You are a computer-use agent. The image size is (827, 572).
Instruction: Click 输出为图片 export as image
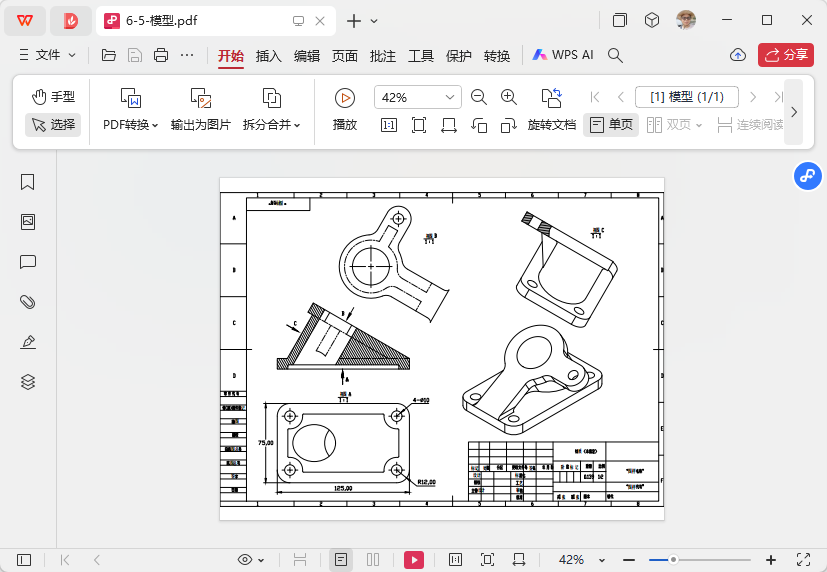201,110
